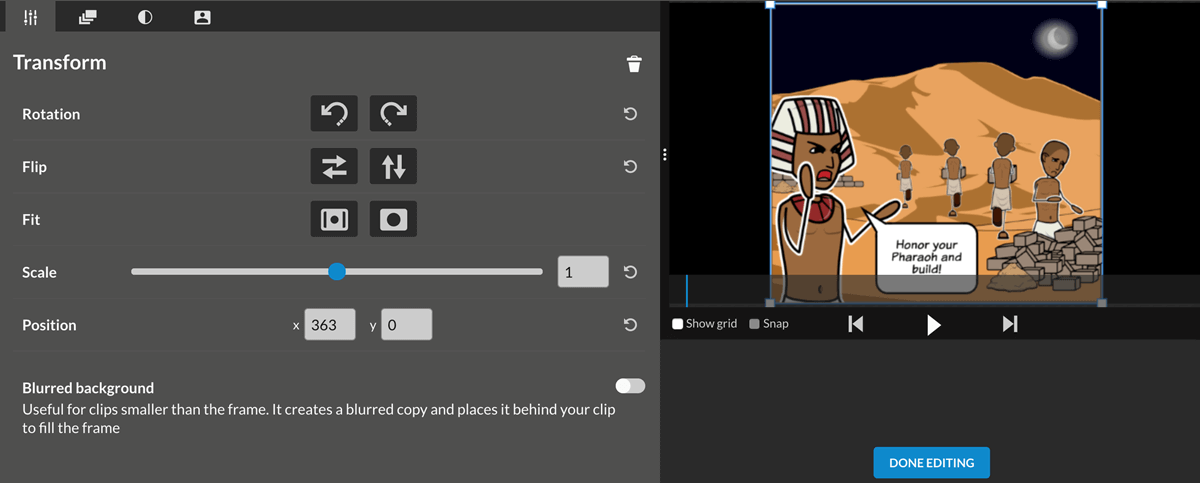The width and height of the screenshot is (1200, 483).
Task: Click the storyboard clip in preview
Action: (x=936, y=153)
